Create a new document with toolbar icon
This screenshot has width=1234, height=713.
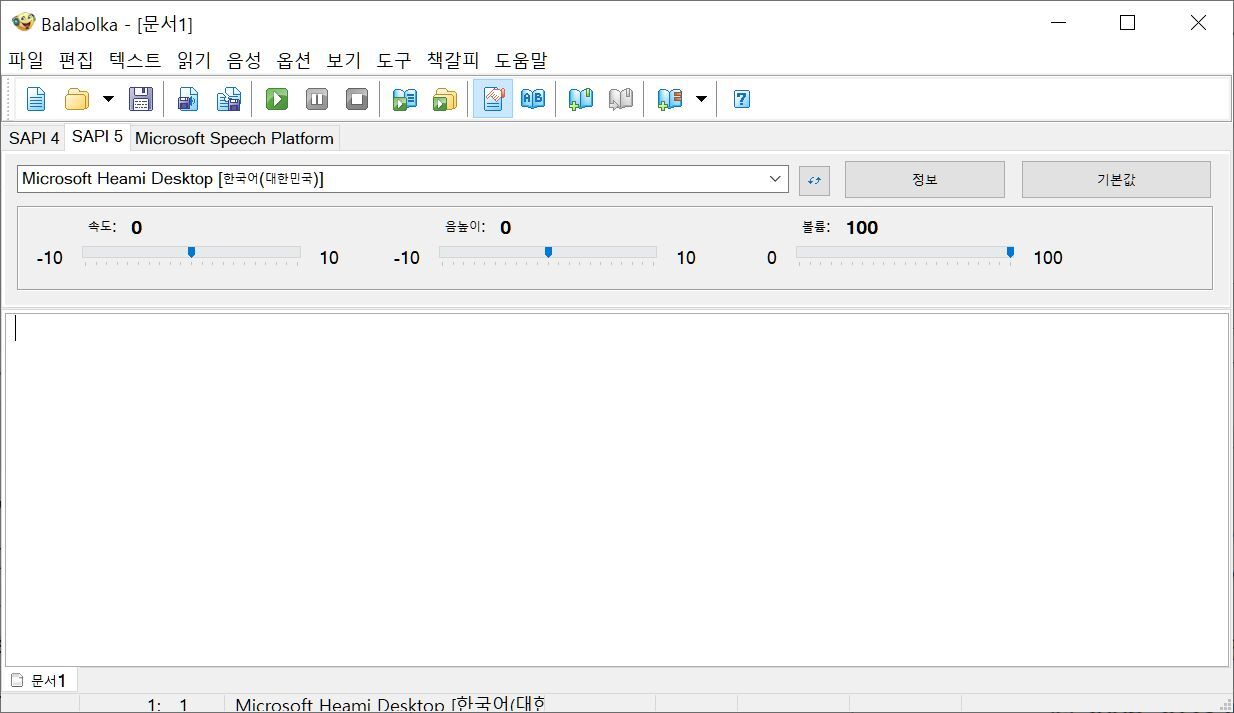(36, 99)
